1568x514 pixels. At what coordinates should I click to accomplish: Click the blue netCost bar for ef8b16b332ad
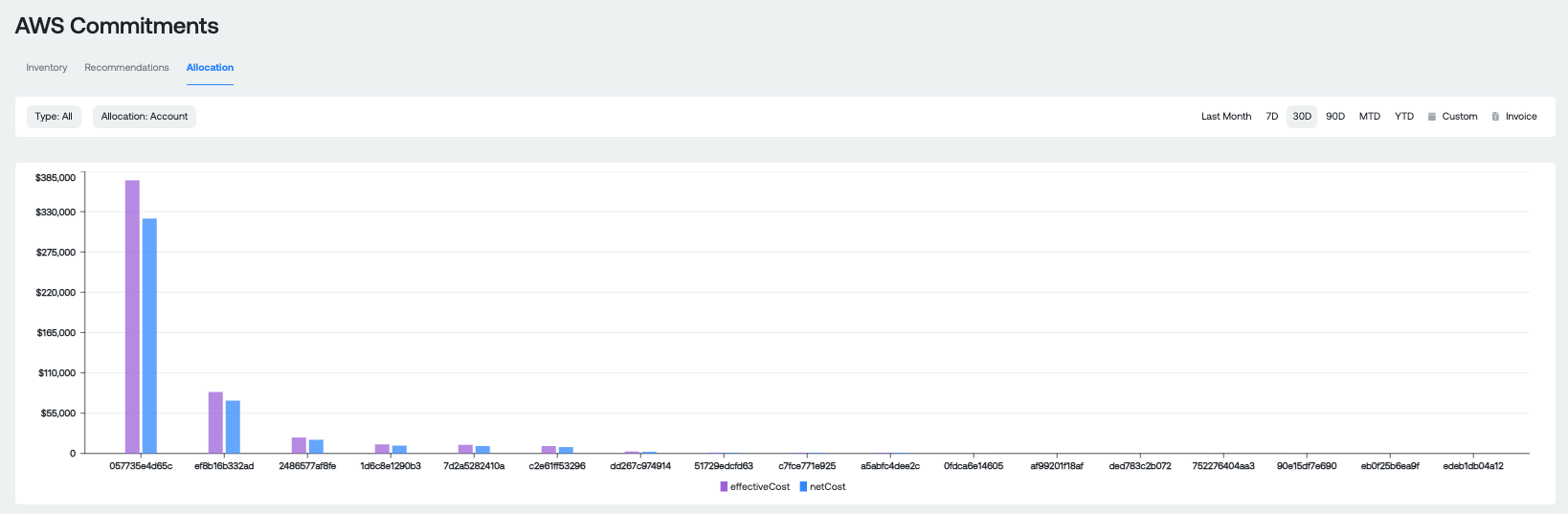click(233, 427)
